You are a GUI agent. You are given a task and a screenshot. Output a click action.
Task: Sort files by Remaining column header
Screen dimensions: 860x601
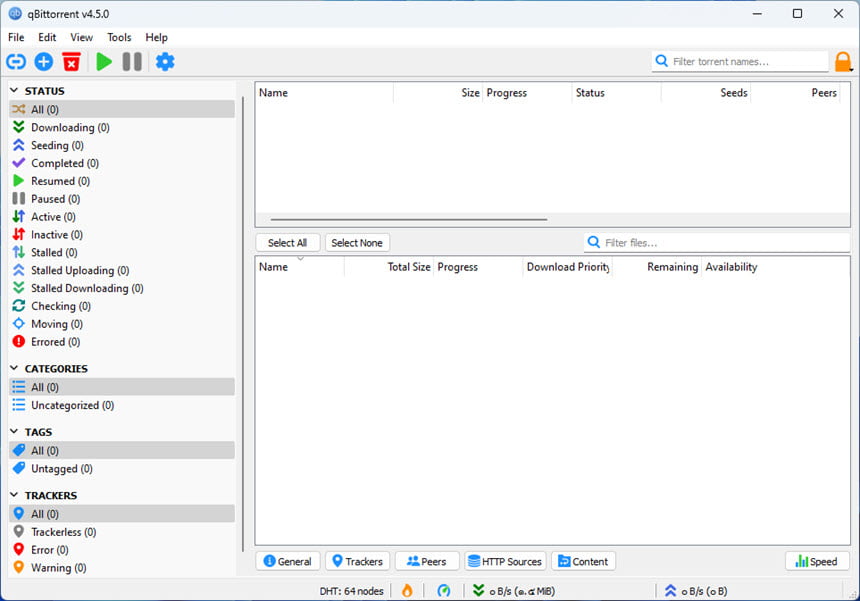tap(657, 267)
